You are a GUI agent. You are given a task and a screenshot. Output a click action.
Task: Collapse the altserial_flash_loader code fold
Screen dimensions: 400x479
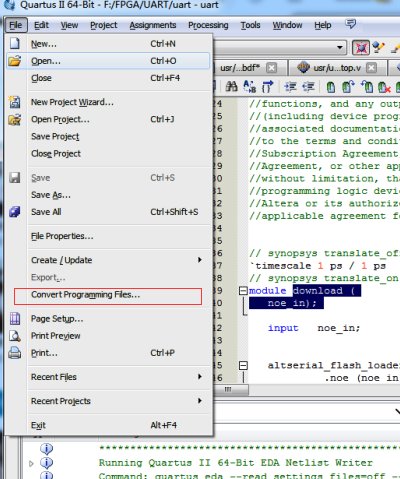point(243,365)
